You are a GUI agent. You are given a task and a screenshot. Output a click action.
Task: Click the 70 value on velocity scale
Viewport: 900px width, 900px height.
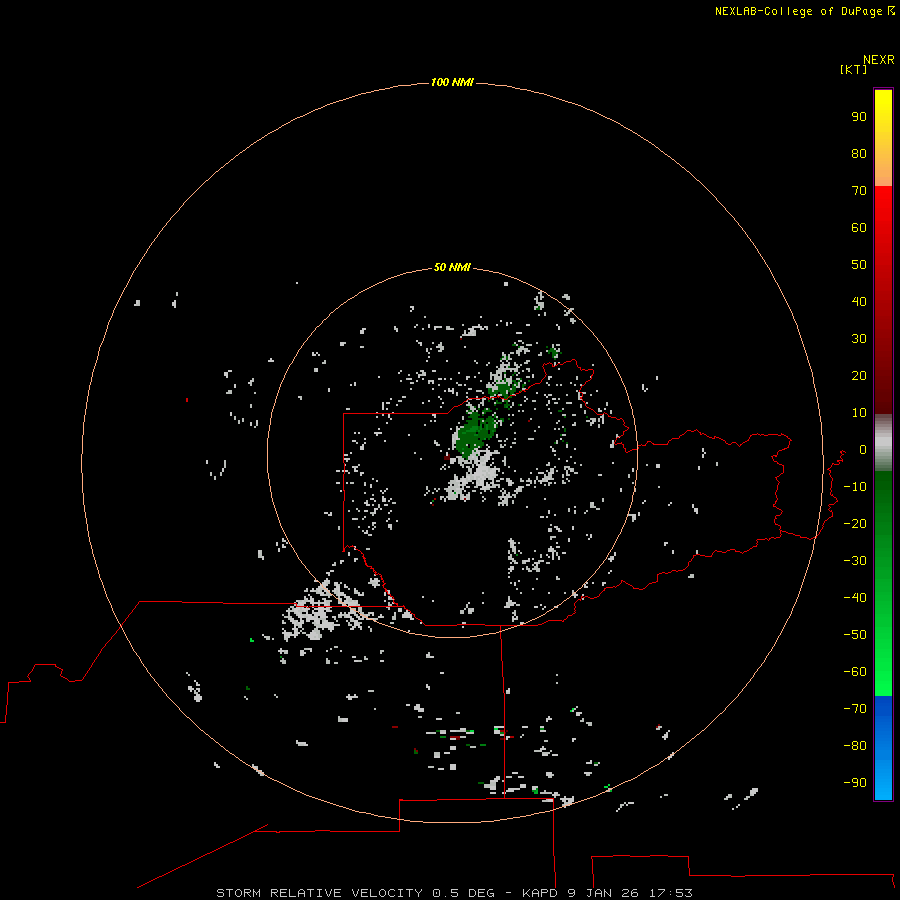click(859, 191)
